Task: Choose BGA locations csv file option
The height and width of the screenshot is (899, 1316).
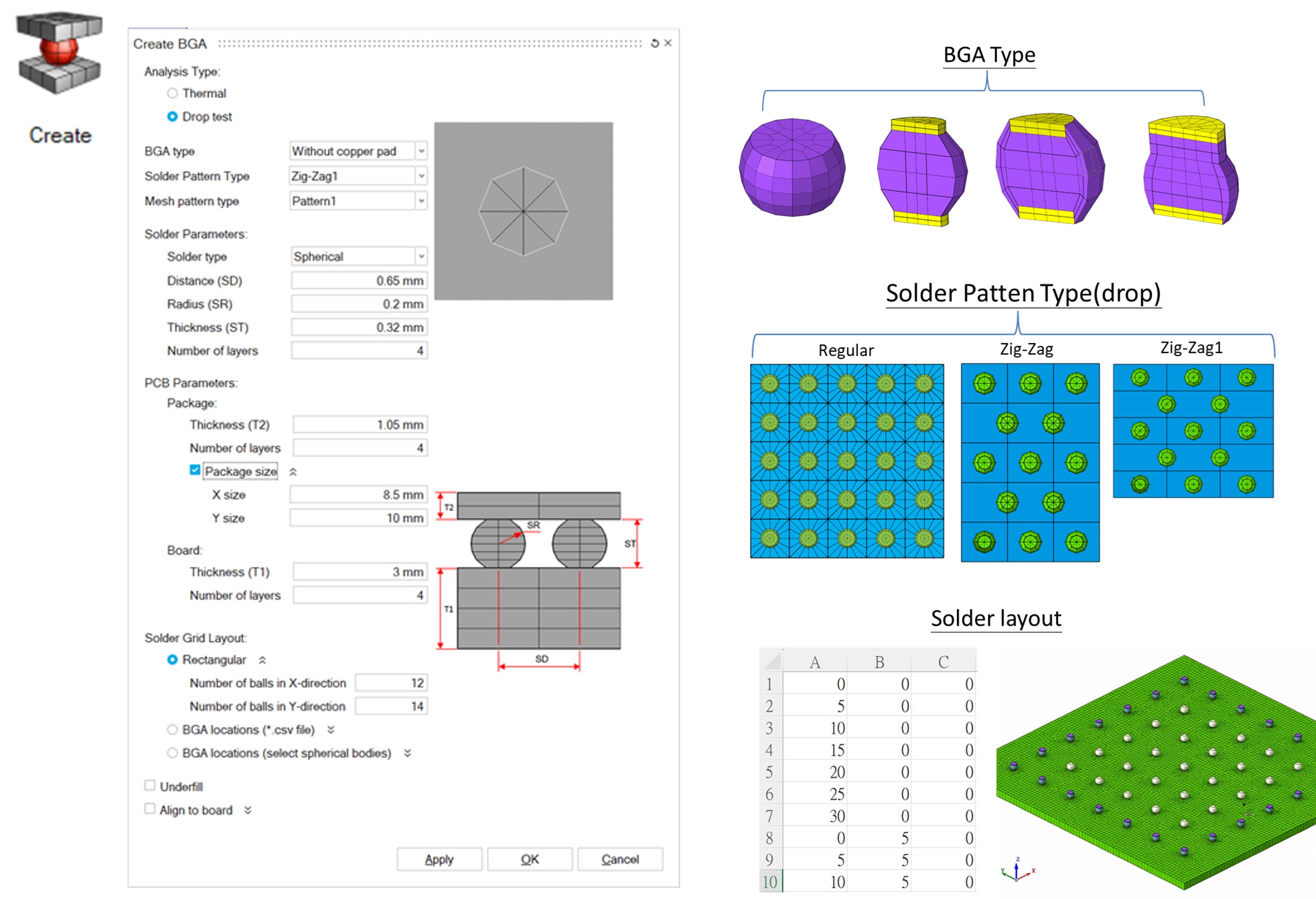Action: [x=172, y=730]
